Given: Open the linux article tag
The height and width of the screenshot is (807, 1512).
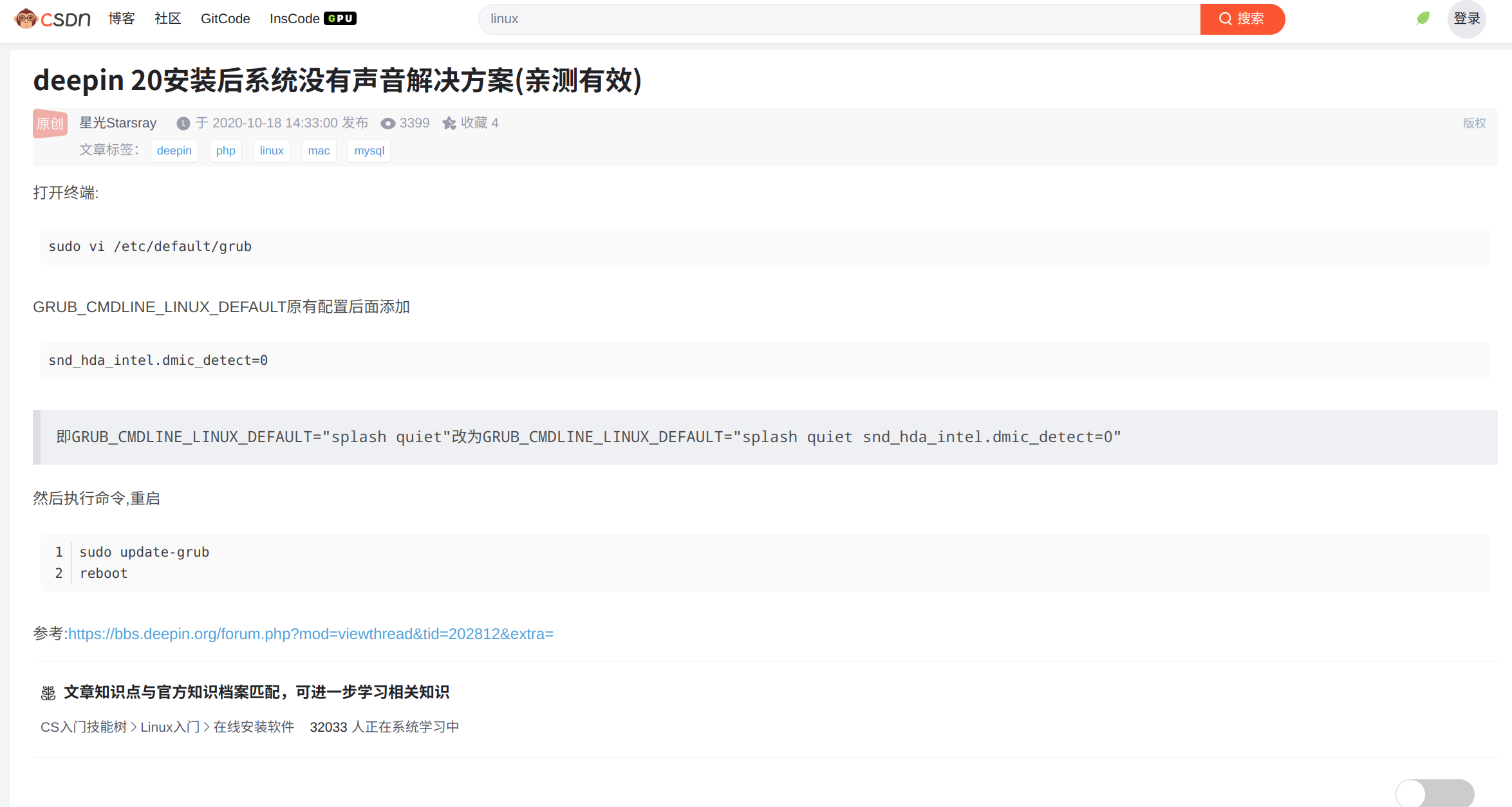Looking at the screenshot, I should tap(271, 151).
